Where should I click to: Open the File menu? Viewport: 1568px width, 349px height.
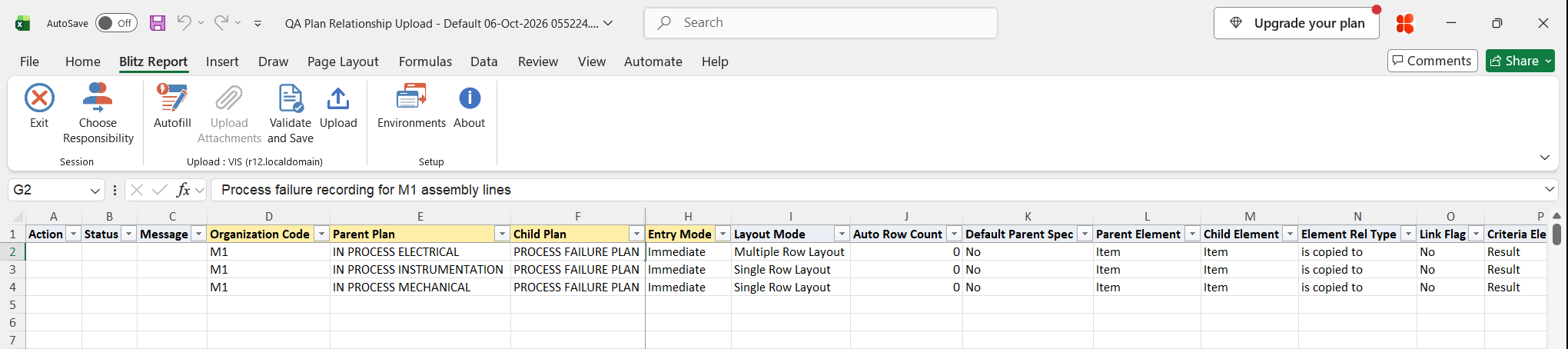tap(29, 61)
